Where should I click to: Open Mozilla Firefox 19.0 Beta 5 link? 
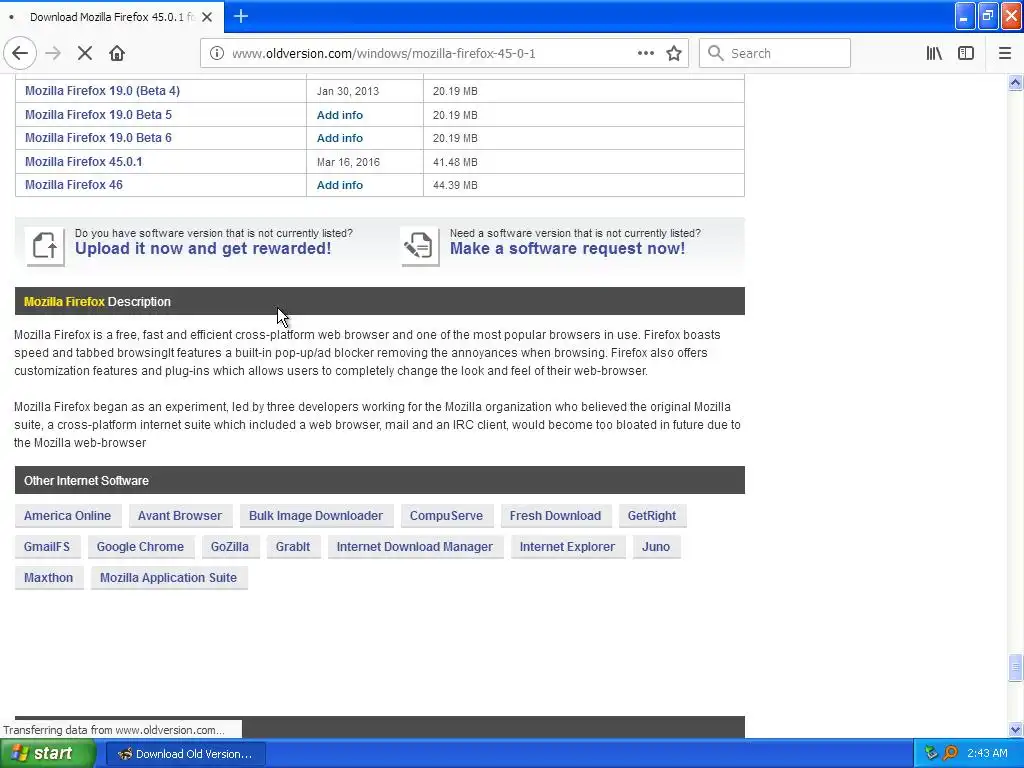click(99, 114)
